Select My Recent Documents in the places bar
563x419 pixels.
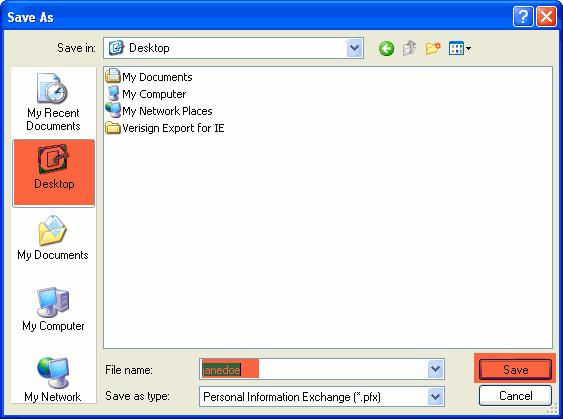coord(53,102)
